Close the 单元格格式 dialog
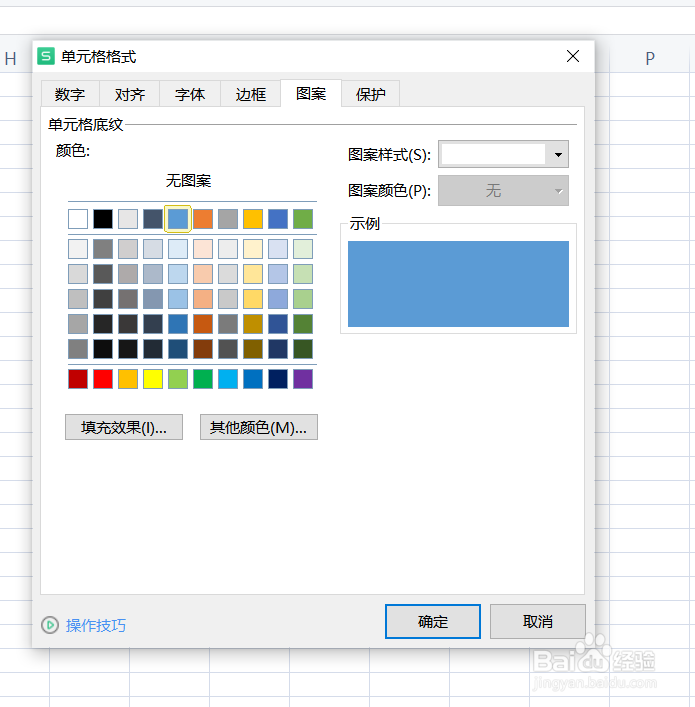Image resolution: width=695 pixels, height=707 pixels. pyautogui.click(x=573, y=56)
